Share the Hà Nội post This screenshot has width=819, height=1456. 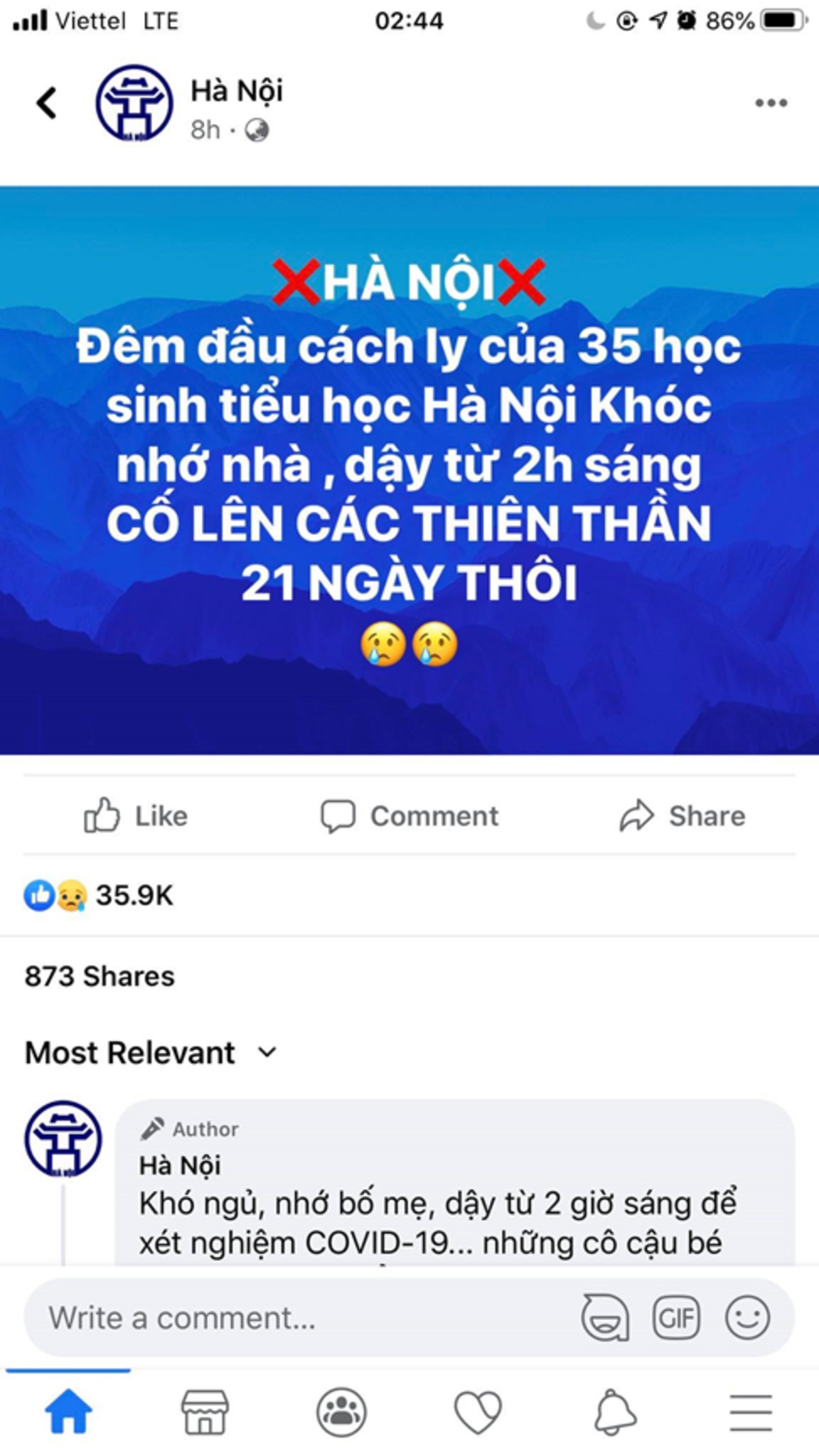682,816
